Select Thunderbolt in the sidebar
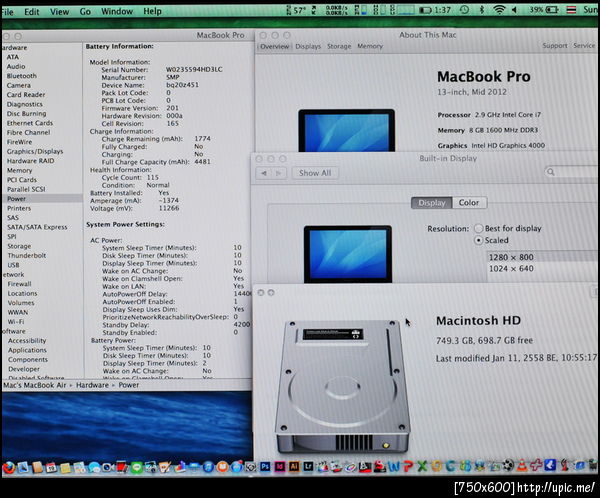The image size is (600, 498). (x=27, y=255)
